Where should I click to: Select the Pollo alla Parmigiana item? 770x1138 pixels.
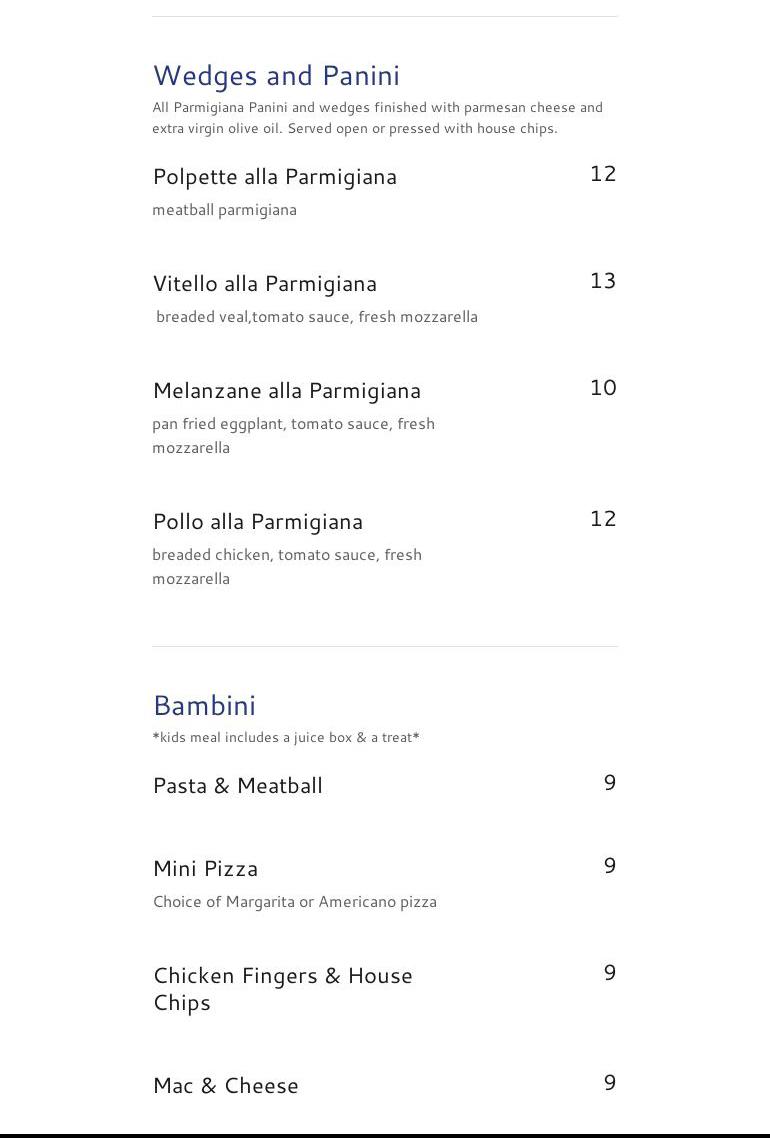click(x=258, y=522)
